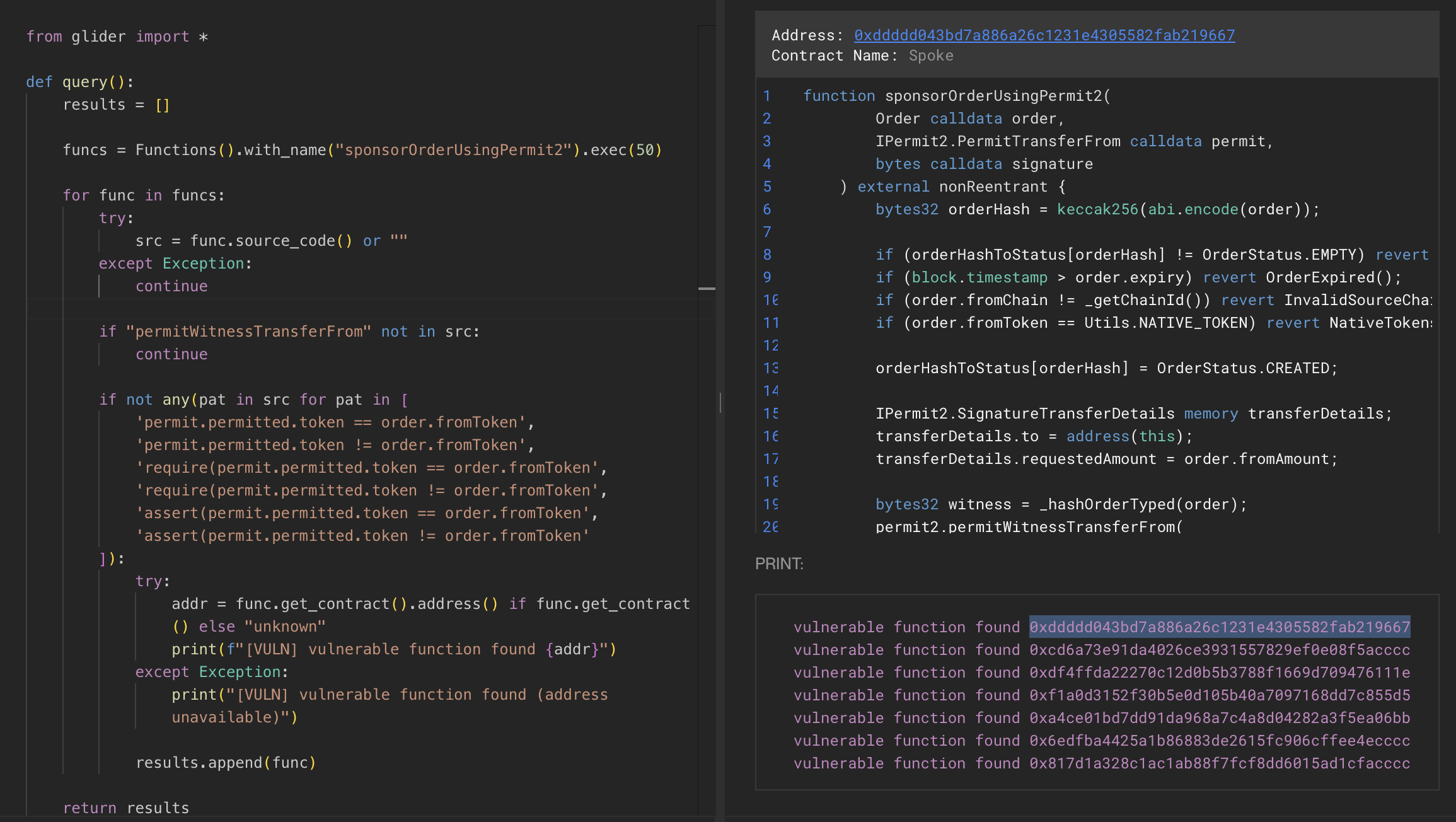Click the PRINT: section label
The height and width of the screenshot is (822, 1456).
[x=779, y=564]
